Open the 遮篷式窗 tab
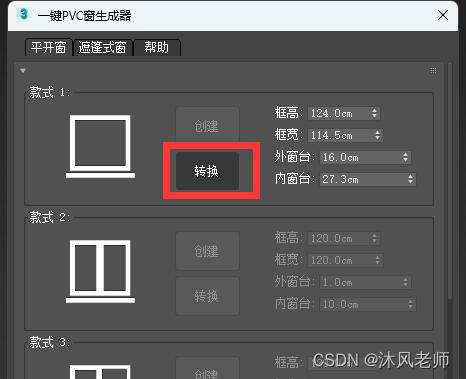Viewport: 466px width, 379px height. (x=103, y=47)
